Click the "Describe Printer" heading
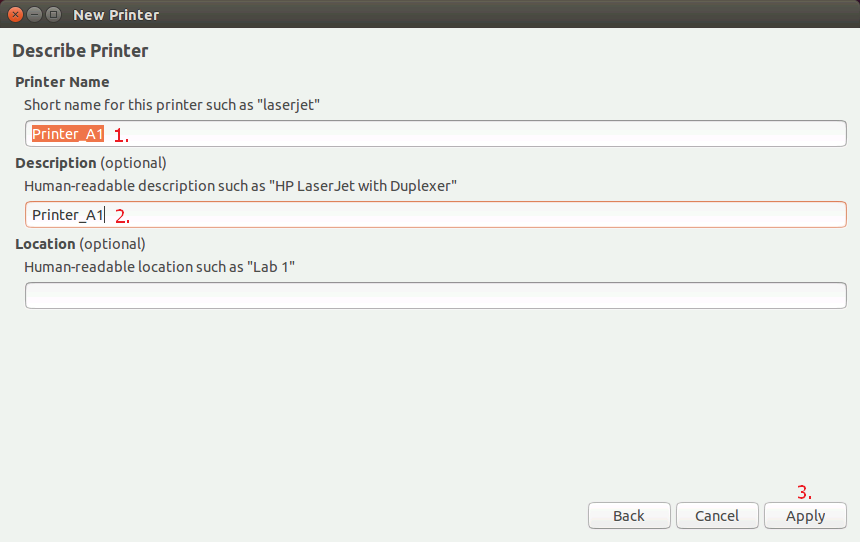Image resolution: width=860 pixels, height=542 pixels. coord(80,50)
